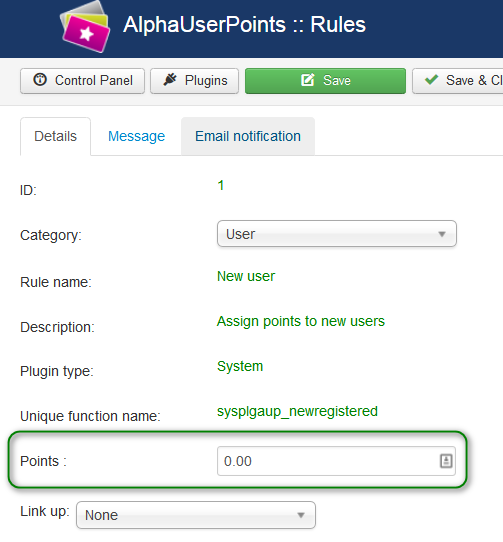Screen dimensions: 503x542
Task: Click the Plugin type value System
Action: tap(240, 366)
